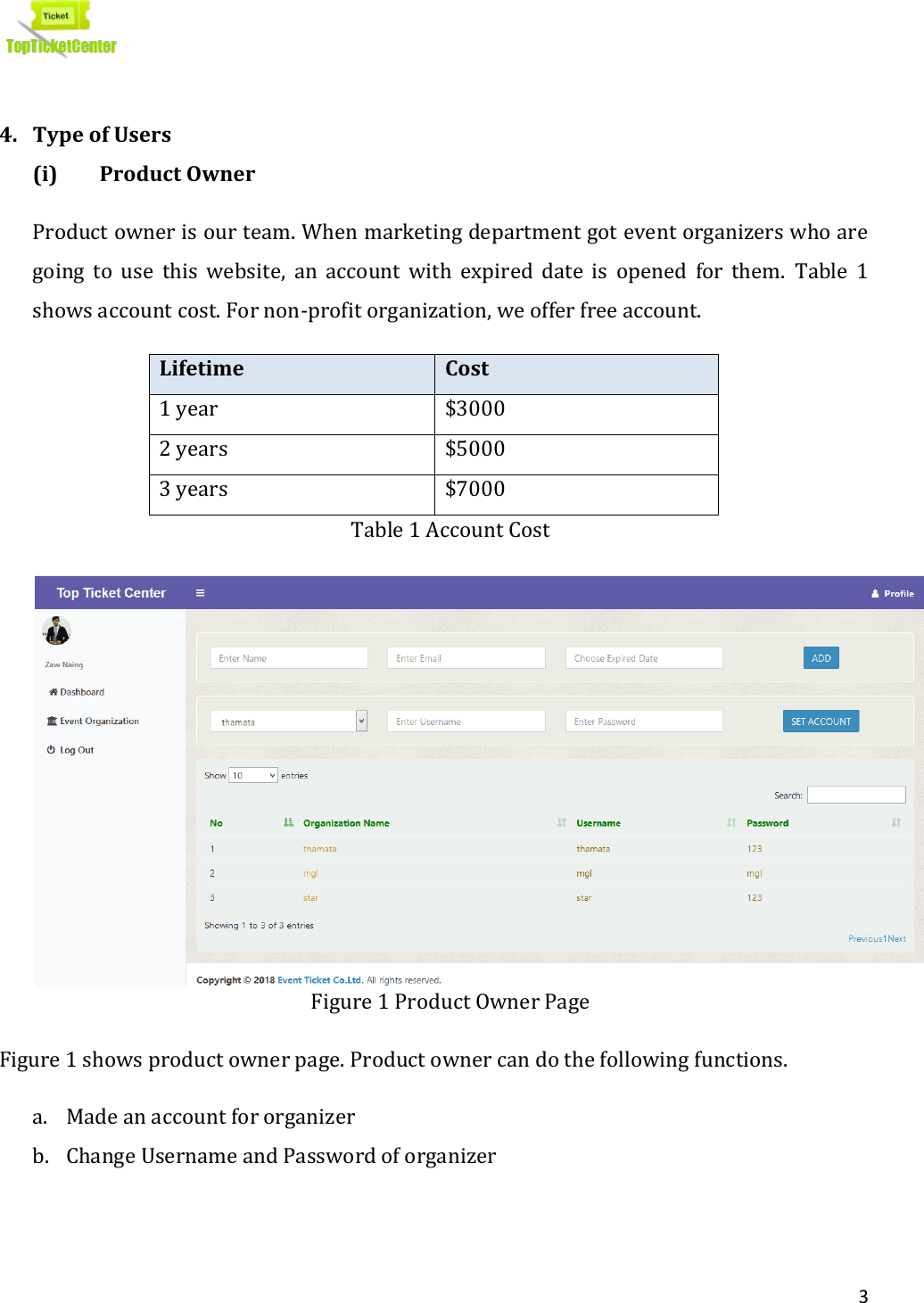This screenshot has height=1303, width=924.
Task: Click the SET ACCOUNT button
Action: coord(821,721)
